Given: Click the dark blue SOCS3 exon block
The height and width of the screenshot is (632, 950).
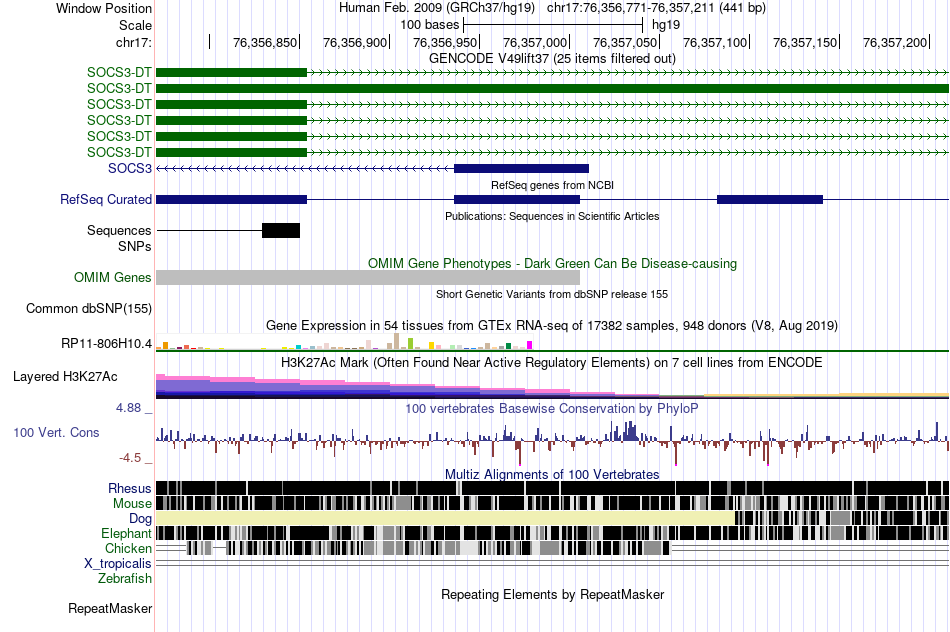Looking at the screenshot, I should (521, 168).
